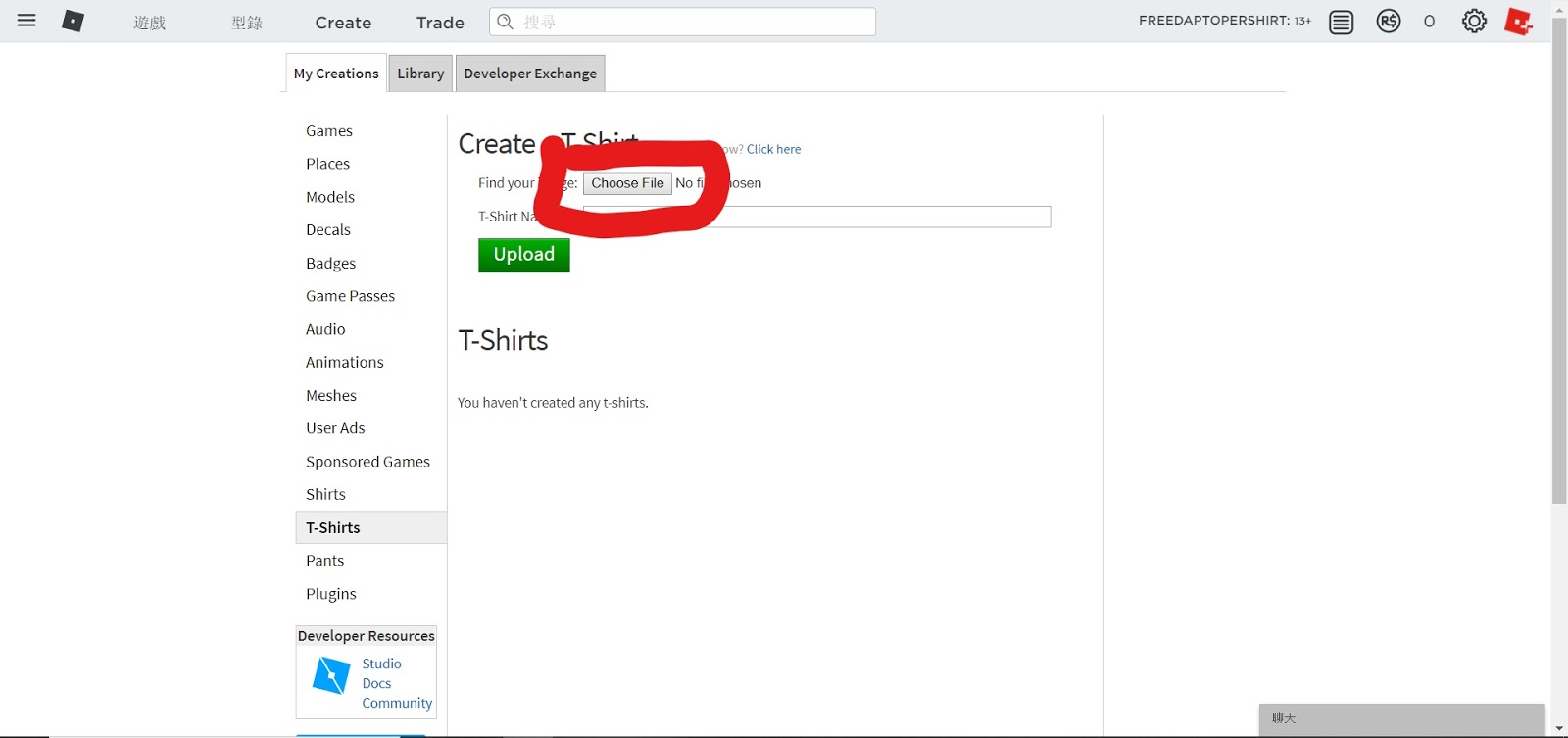Image resolution: width=1568 pixels, height=738 pixels.
Task: Open the Studio developer resource link
Action: tap(381, 664)
